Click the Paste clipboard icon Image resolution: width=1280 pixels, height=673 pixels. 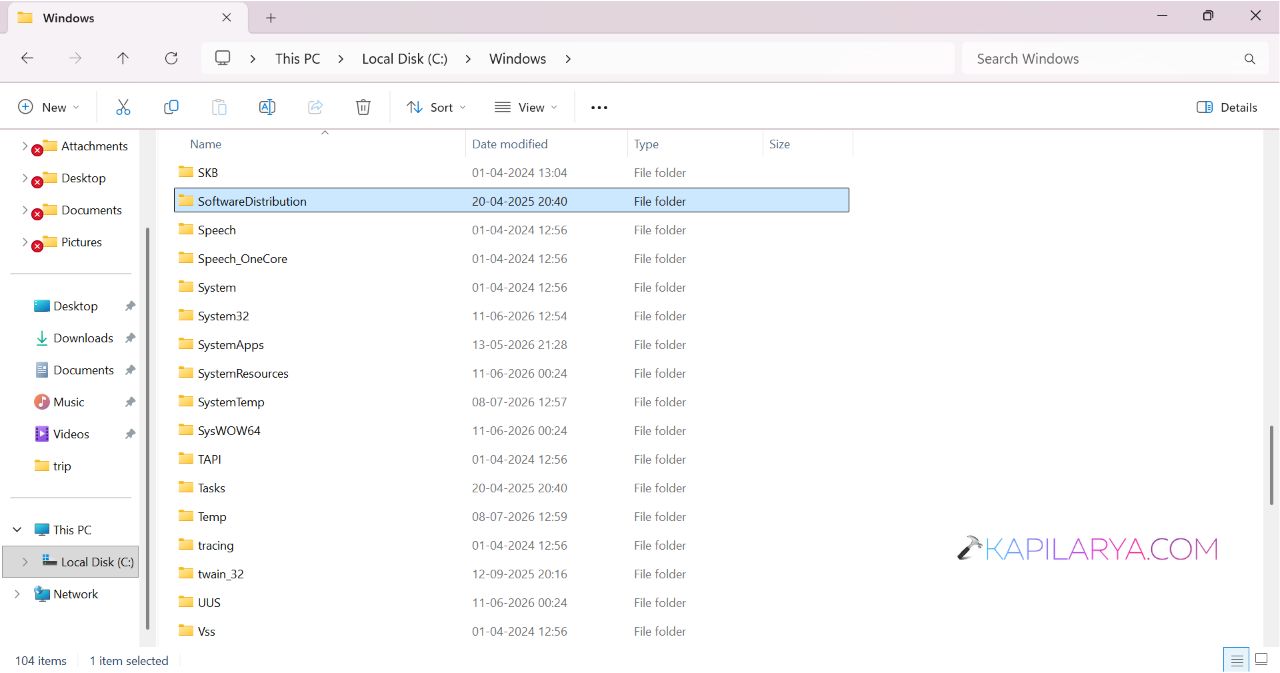click(219, 107)
